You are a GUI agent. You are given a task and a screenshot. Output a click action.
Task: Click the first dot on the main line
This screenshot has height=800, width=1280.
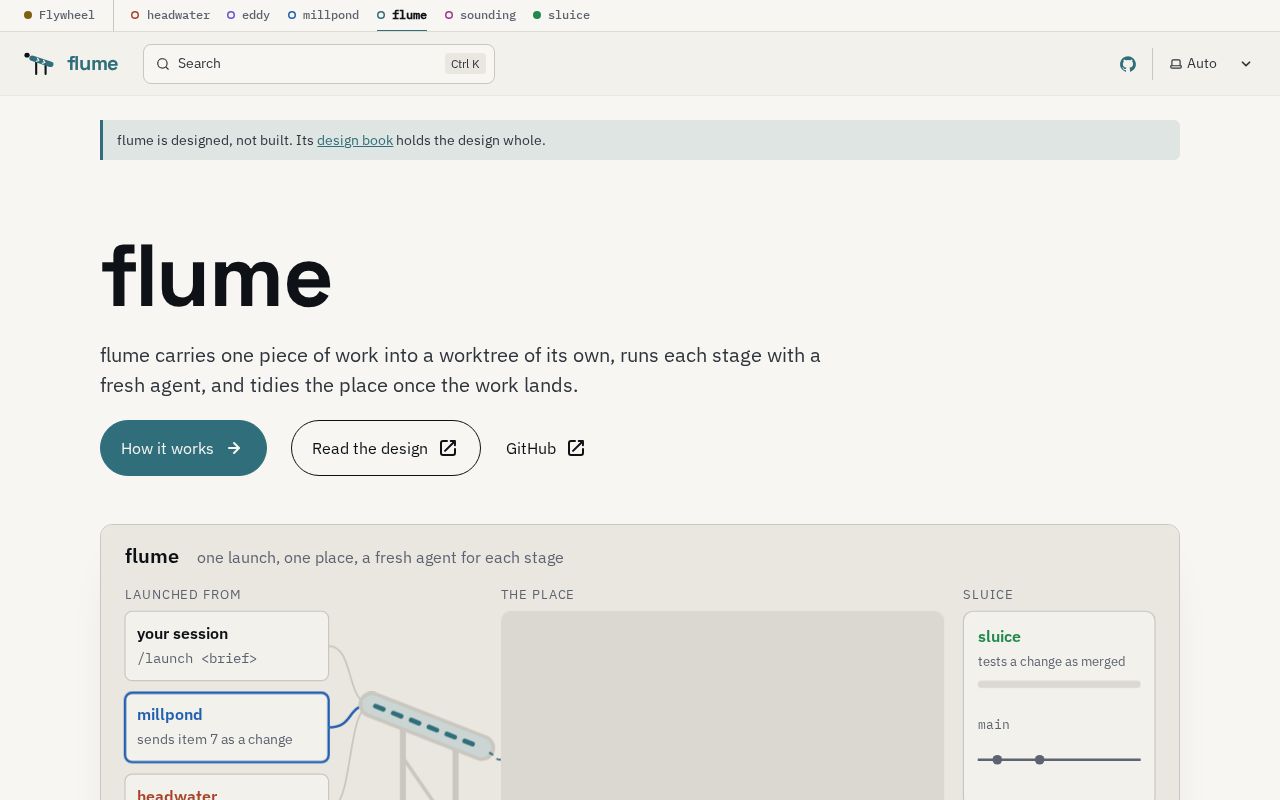[997, 760]
